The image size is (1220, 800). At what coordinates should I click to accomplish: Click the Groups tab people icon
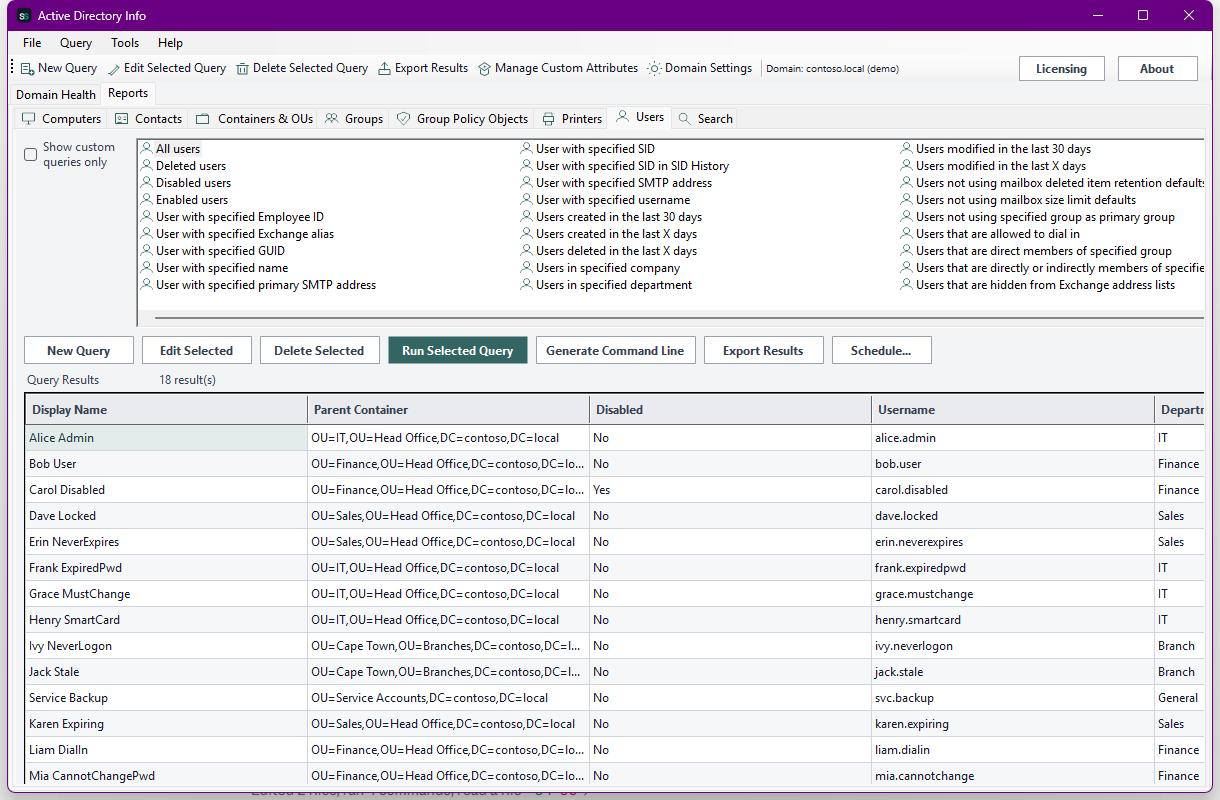tap(332, 118)
